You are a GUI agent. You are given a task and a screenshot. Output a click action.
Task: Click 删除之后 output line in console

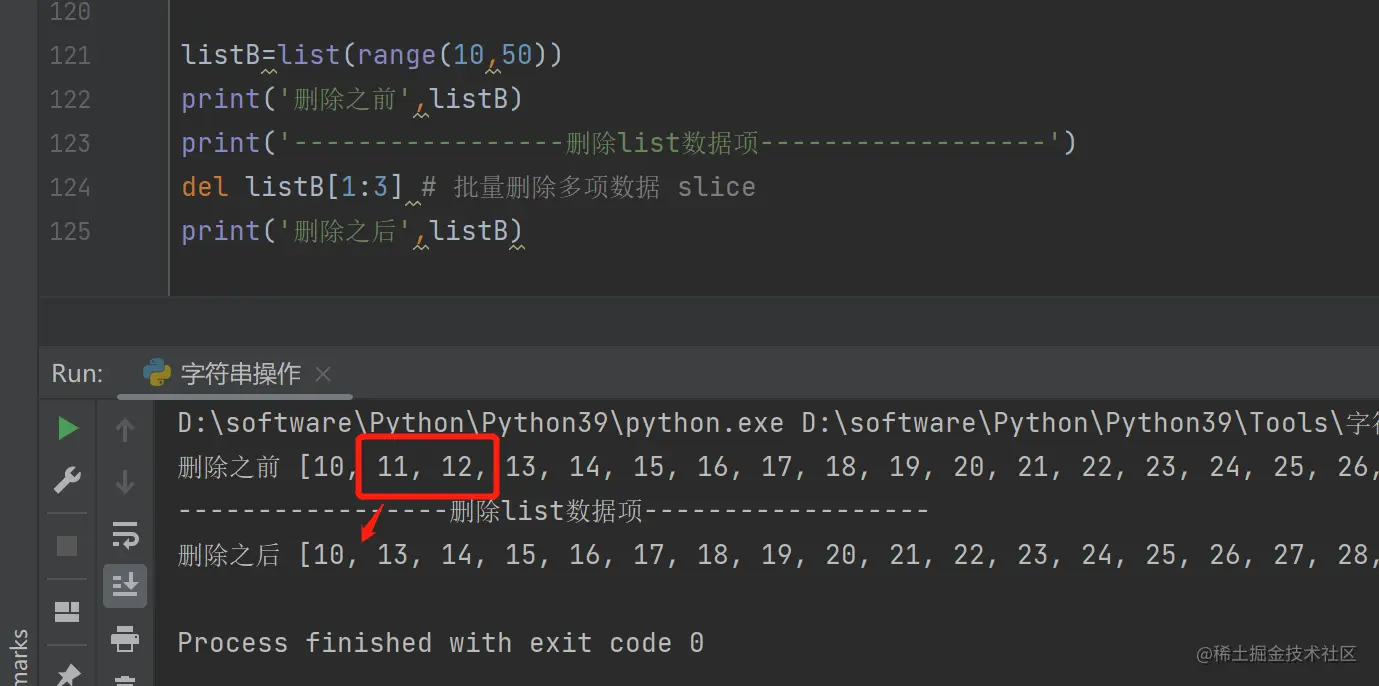pos(778,555)
